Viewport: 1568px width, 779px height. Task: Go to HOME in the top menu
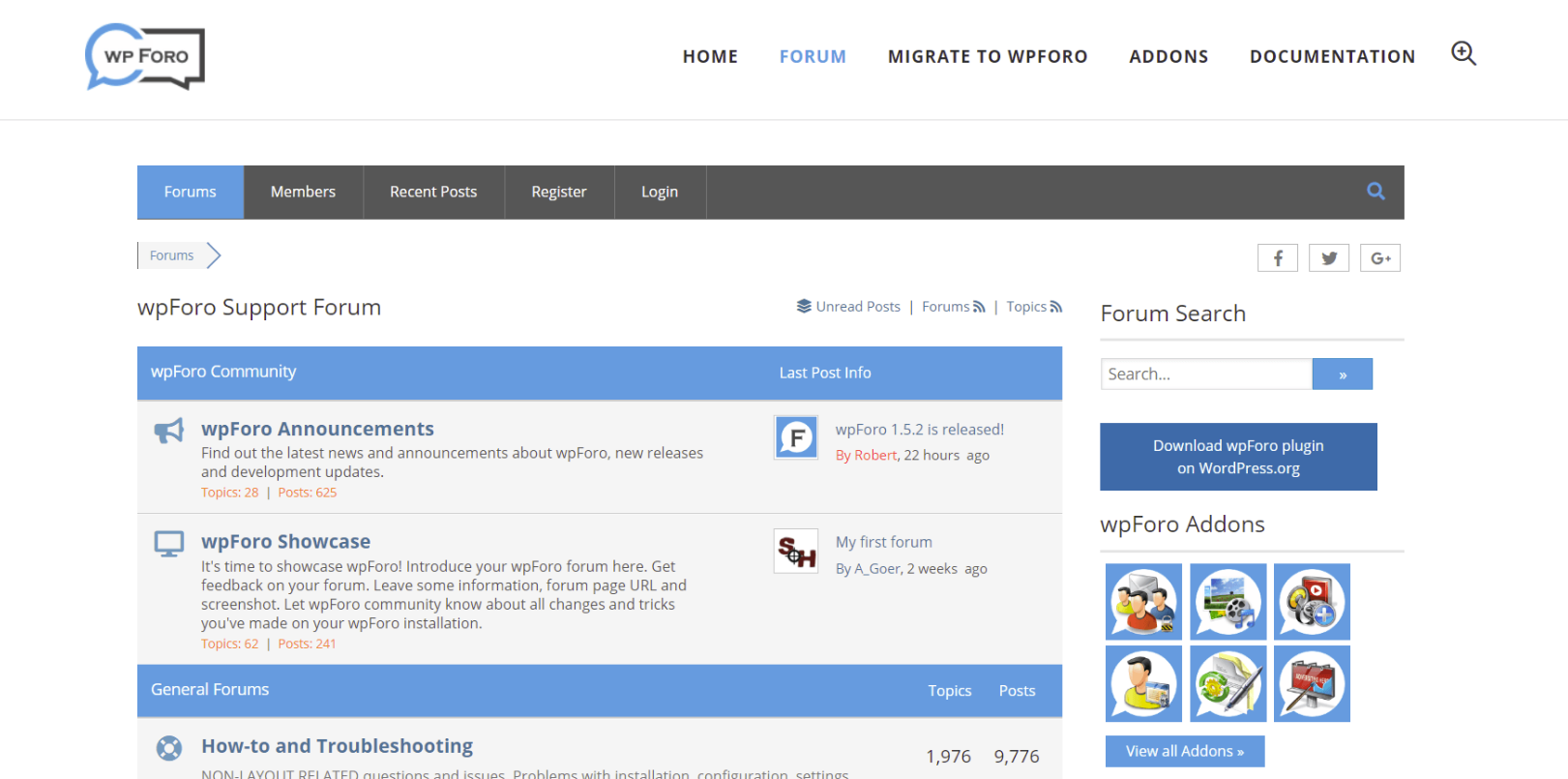[710, 57]
